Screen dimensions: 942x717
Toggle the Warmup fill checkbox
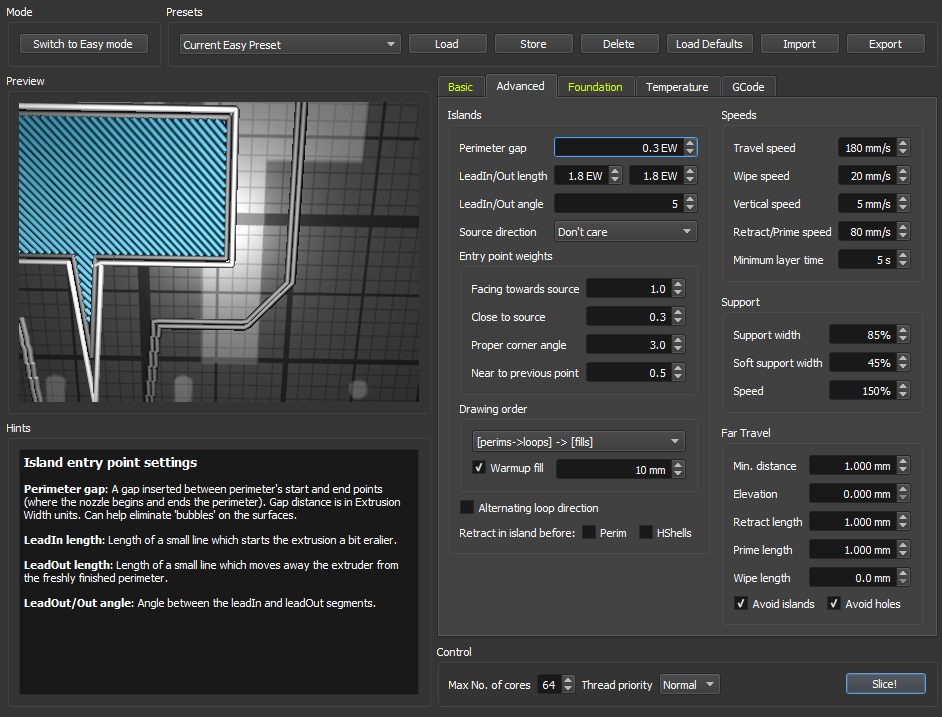478,468
